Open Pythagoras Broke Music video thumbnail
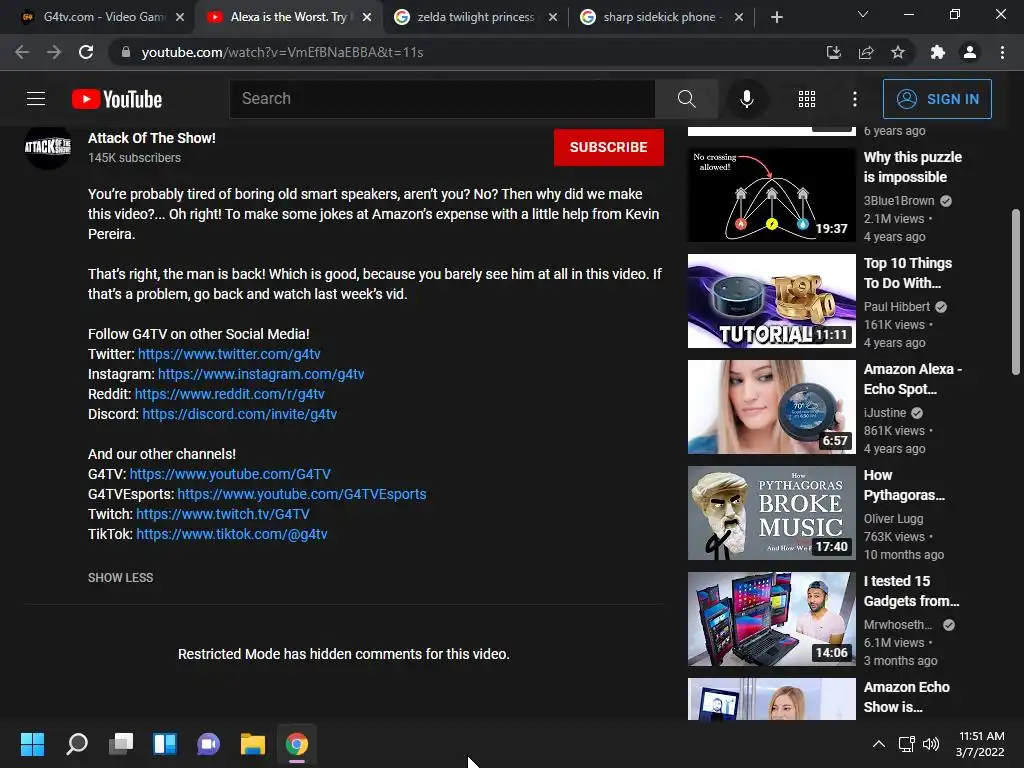 [771, 513]
